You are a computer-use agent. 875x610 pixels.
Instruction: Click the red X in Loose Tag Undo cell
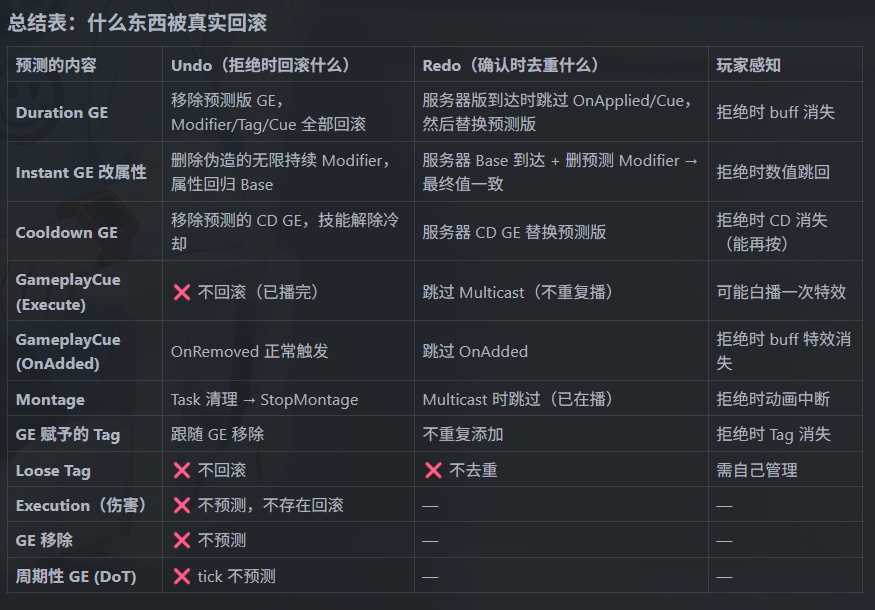pyautogui.click(x=182, y=470)
